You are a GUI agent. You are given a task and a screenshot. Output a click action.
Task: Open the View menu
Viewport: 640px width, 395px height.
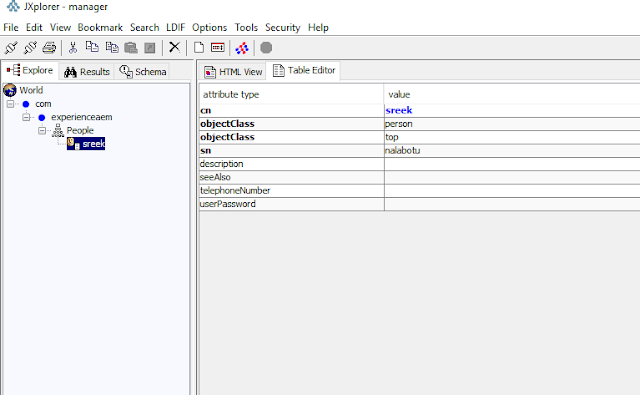(x=60, y=27)
